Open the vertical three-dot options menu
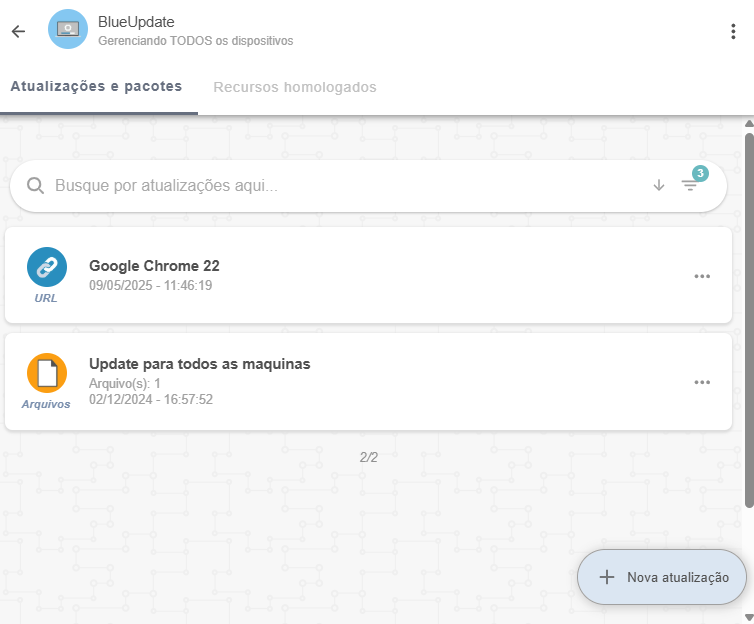 733,31
